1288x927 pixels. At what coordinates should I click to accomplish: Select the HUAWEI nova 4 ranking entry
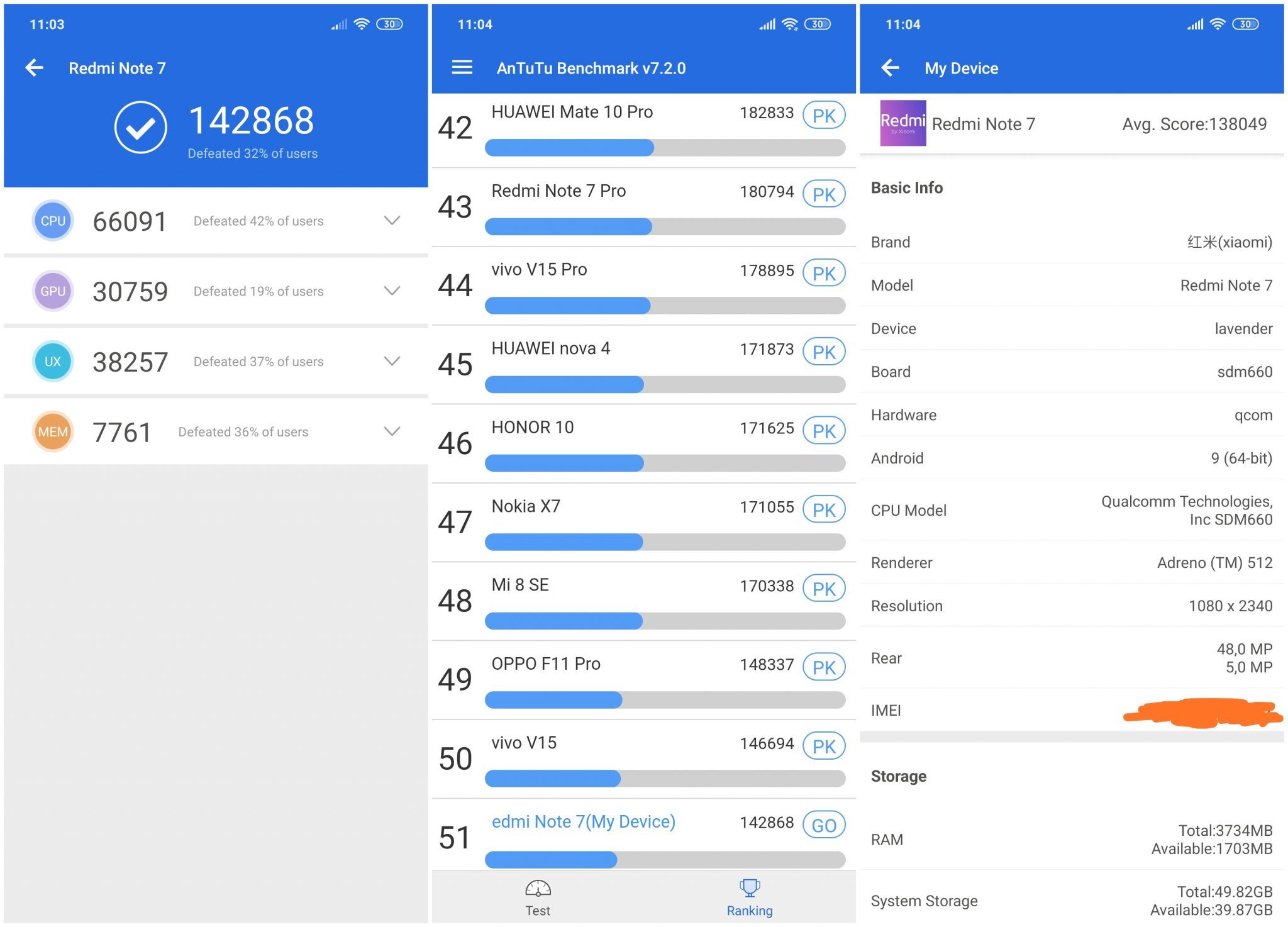tap(643, 365)
